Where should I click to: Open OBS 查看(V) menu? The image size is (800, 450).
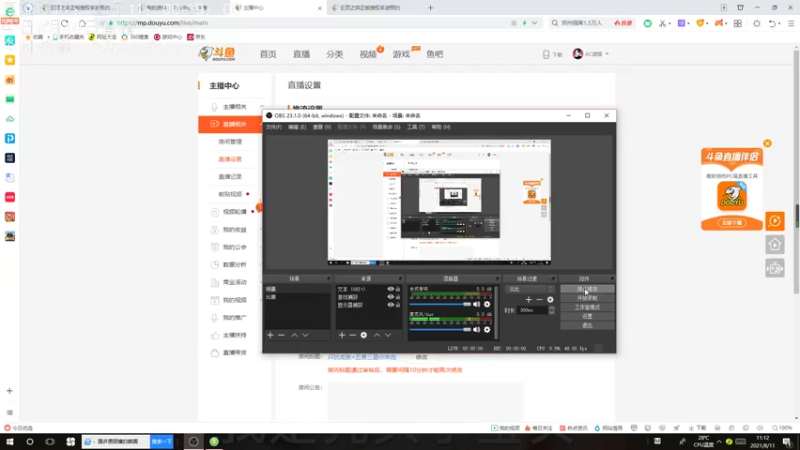[322, 127]
